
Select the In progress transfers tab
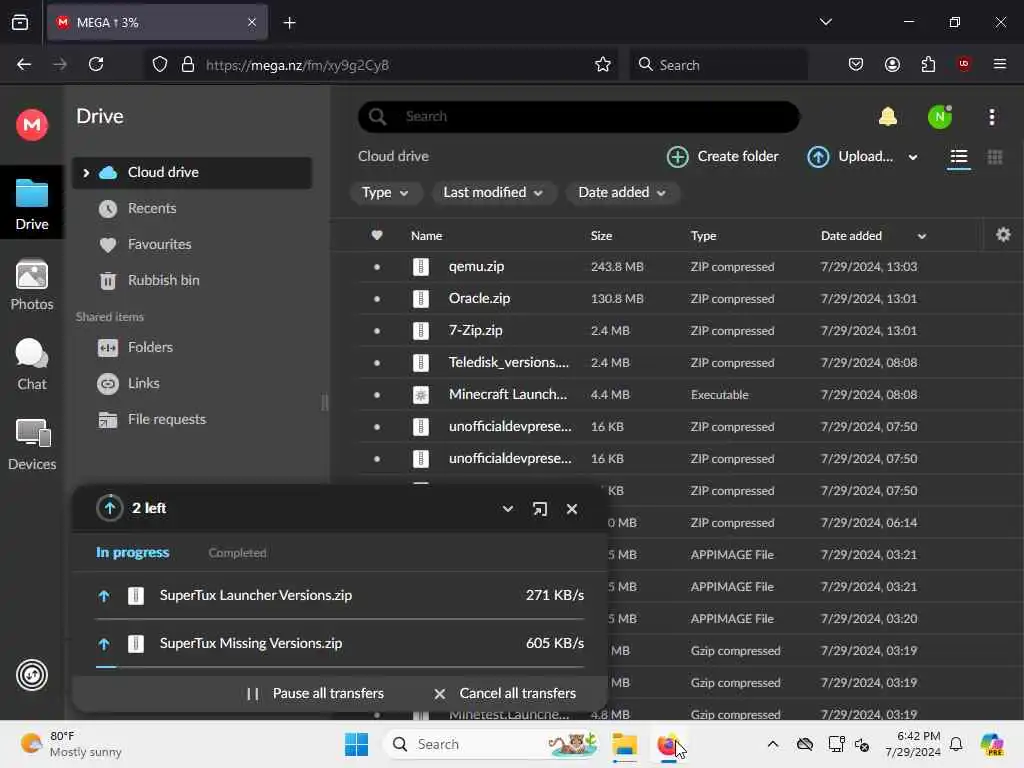(x=133, y=552)
